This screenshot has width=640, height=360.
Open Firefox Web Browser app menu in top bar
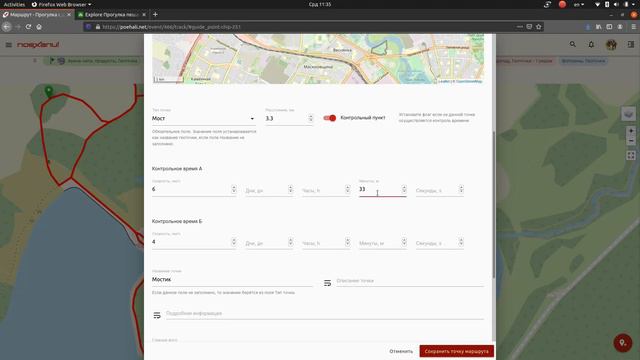click(x=61, y=4)
